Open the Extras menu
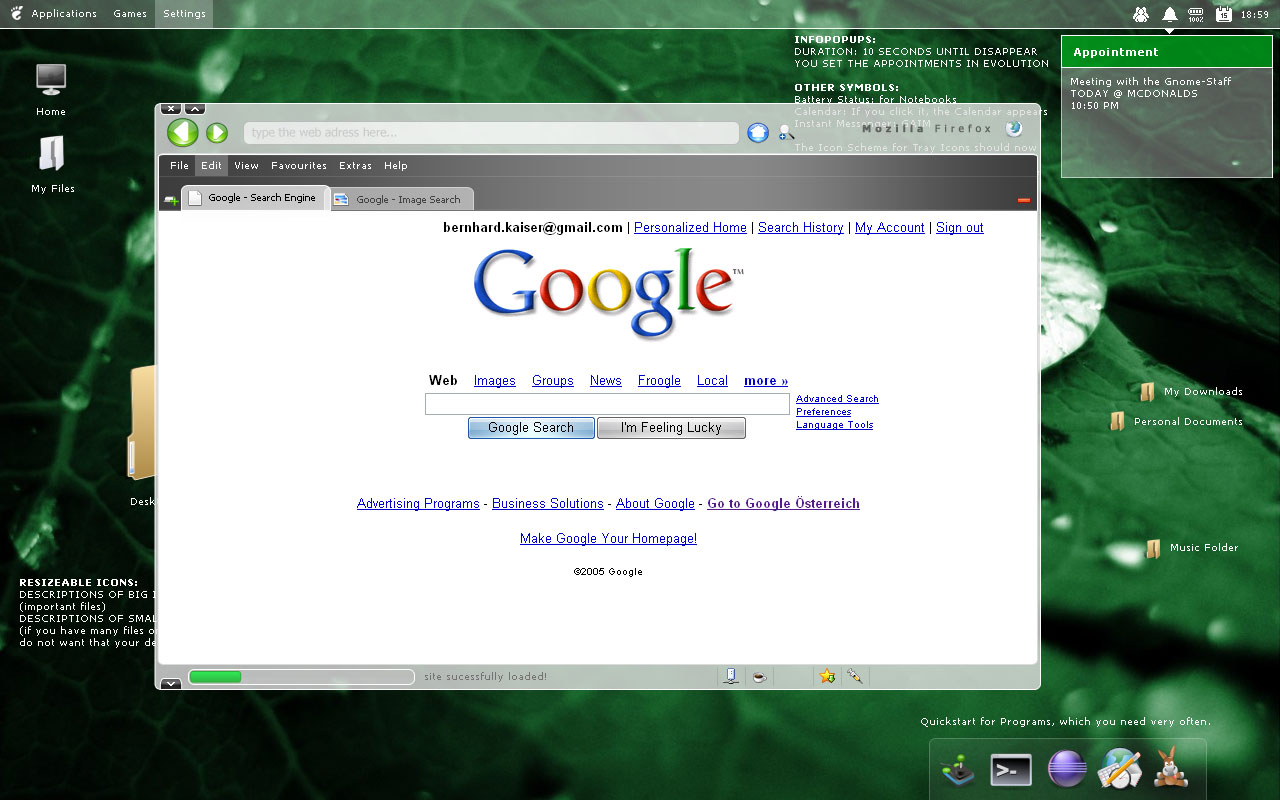This screenshot has height=800, width=1280. pos(355,166)
